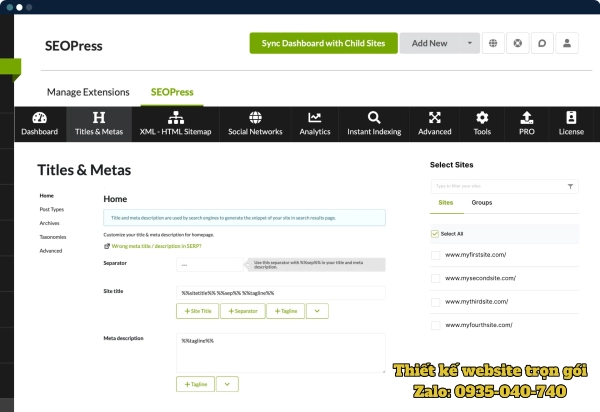Open Home settings in side menu
600x412 pixels.
(x=47, y=196)
